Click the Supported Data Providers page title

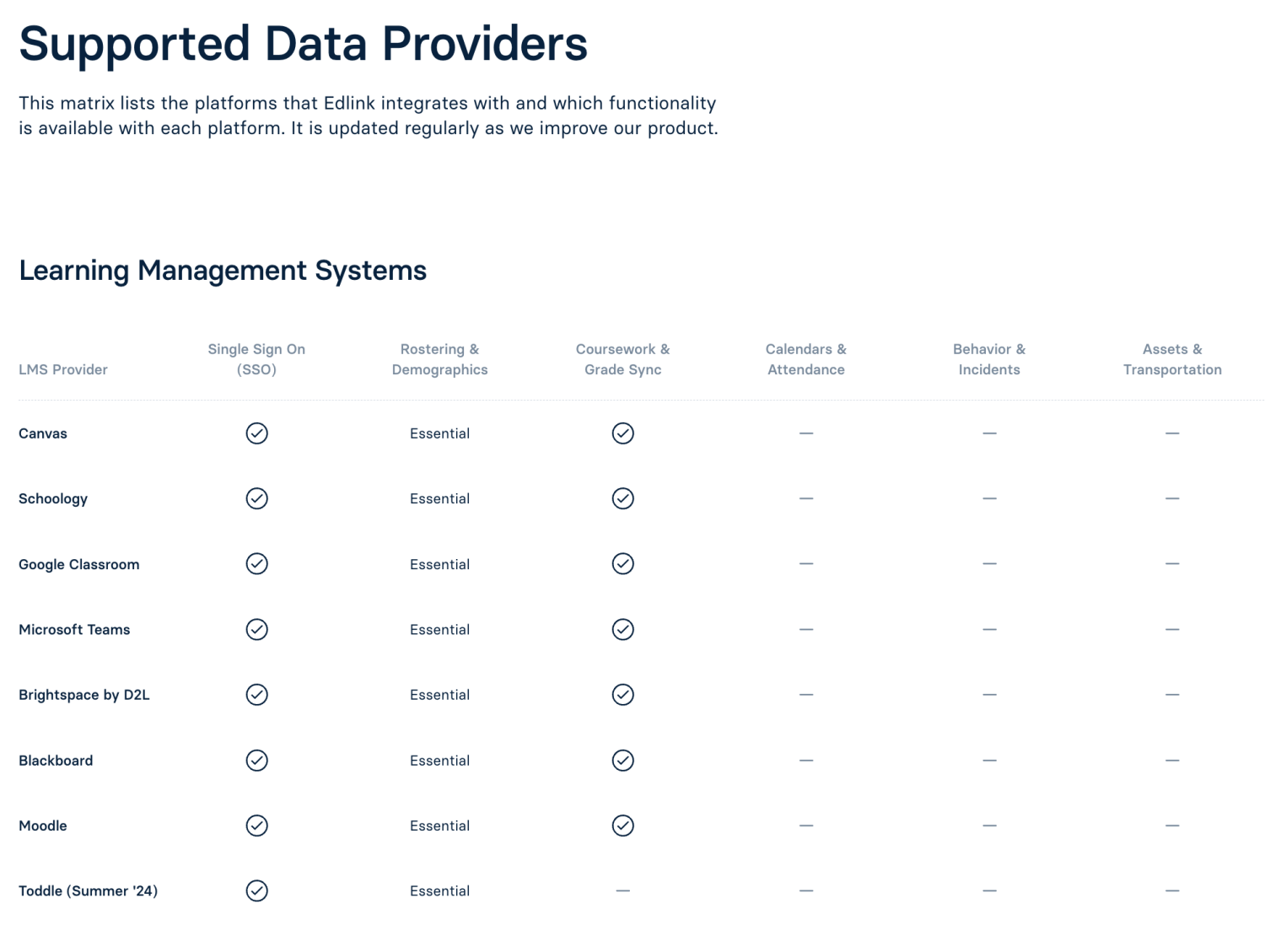(x=303, y=44)
